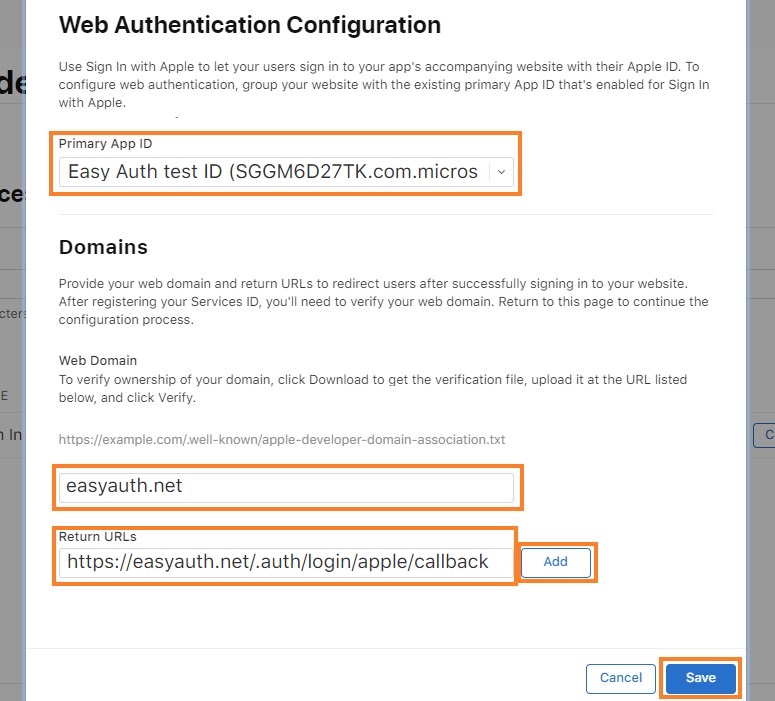Click the Web Domain label
This screenshot has height=701, width=775.
tap(98, 360)
